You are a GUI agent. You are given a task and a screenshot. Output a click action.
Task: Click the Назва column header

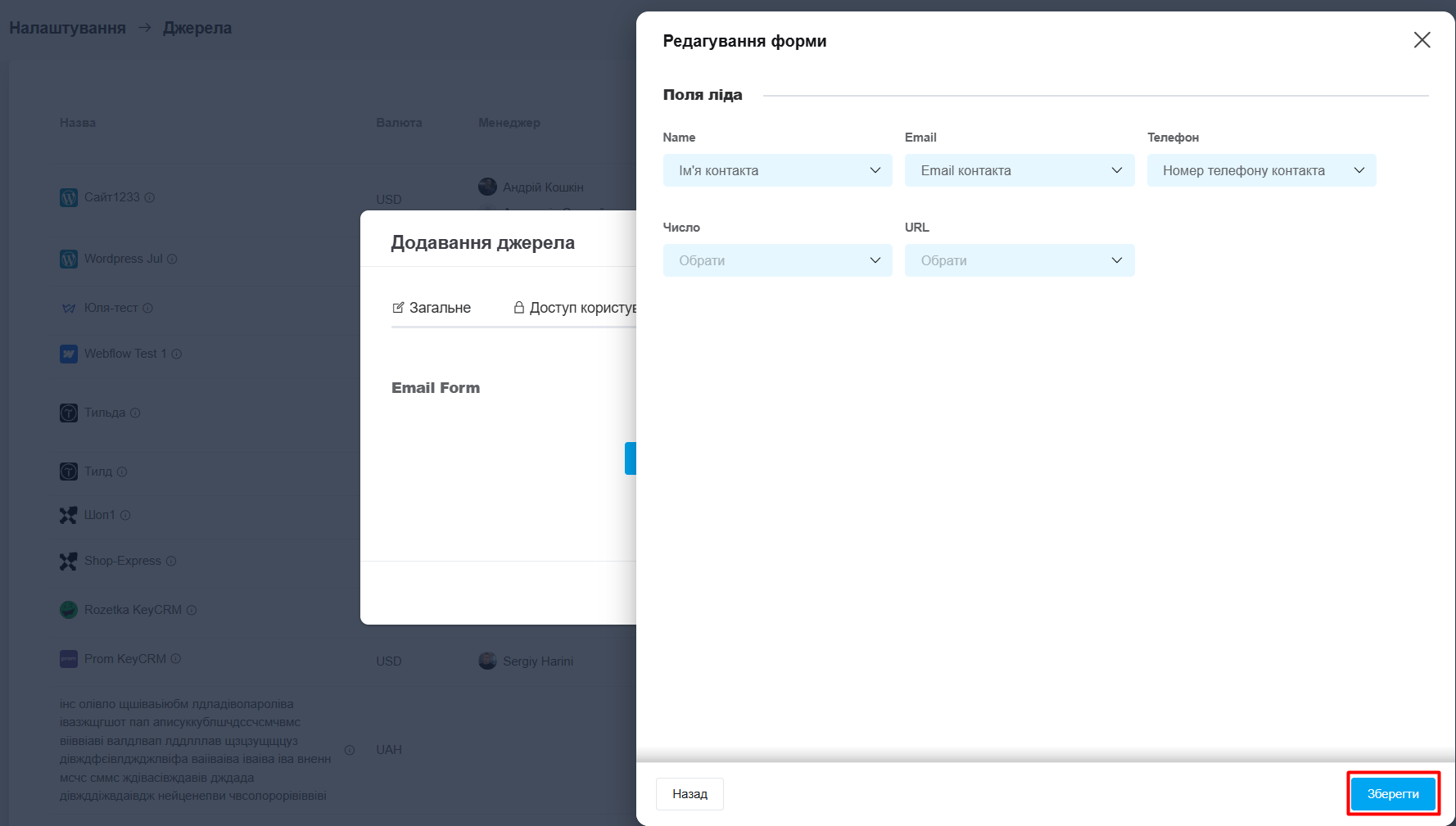point(78,123)
